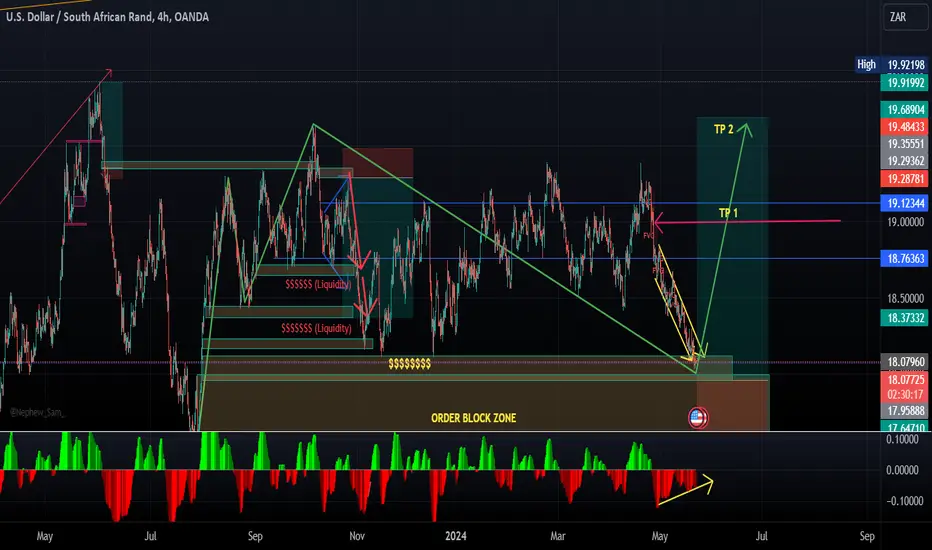Click the 2024 label on the time axis
The image size is (932, 550).
[x=455, y=536]
